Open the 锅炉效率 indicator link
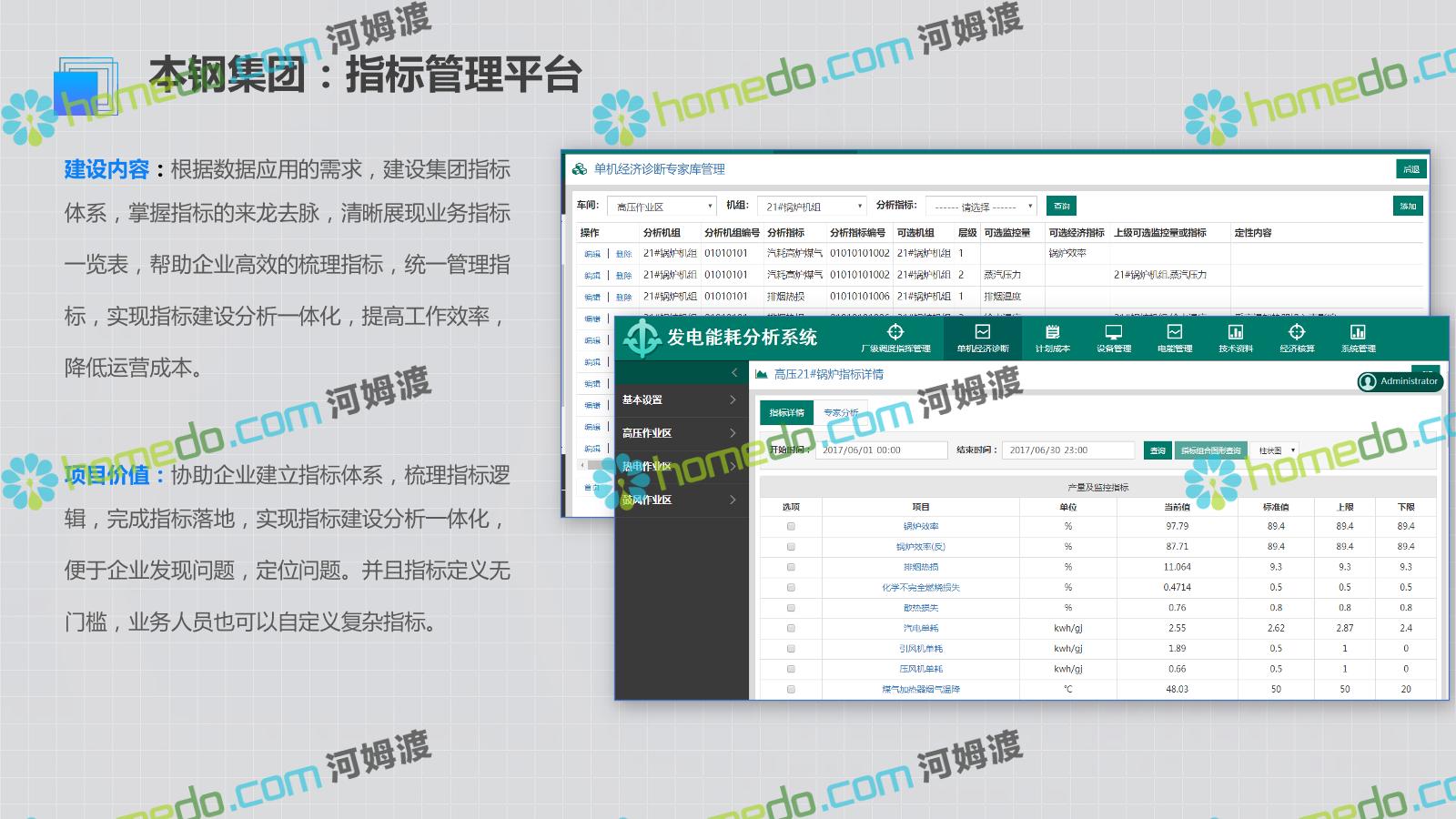Viewport: 1456px width, 819px height. 921,527
